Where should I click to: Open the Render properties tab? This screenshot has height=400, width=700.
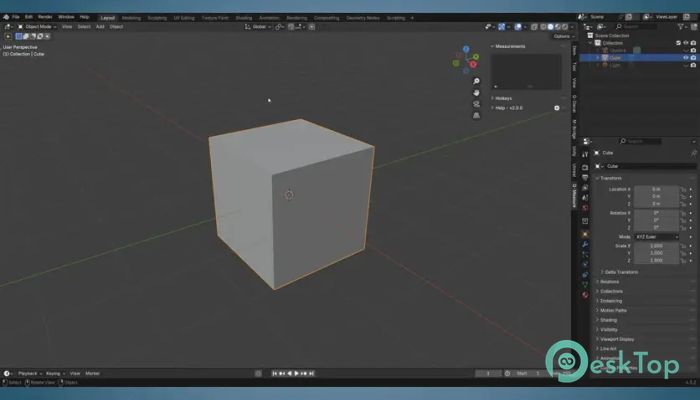click(x=585, y=167)
